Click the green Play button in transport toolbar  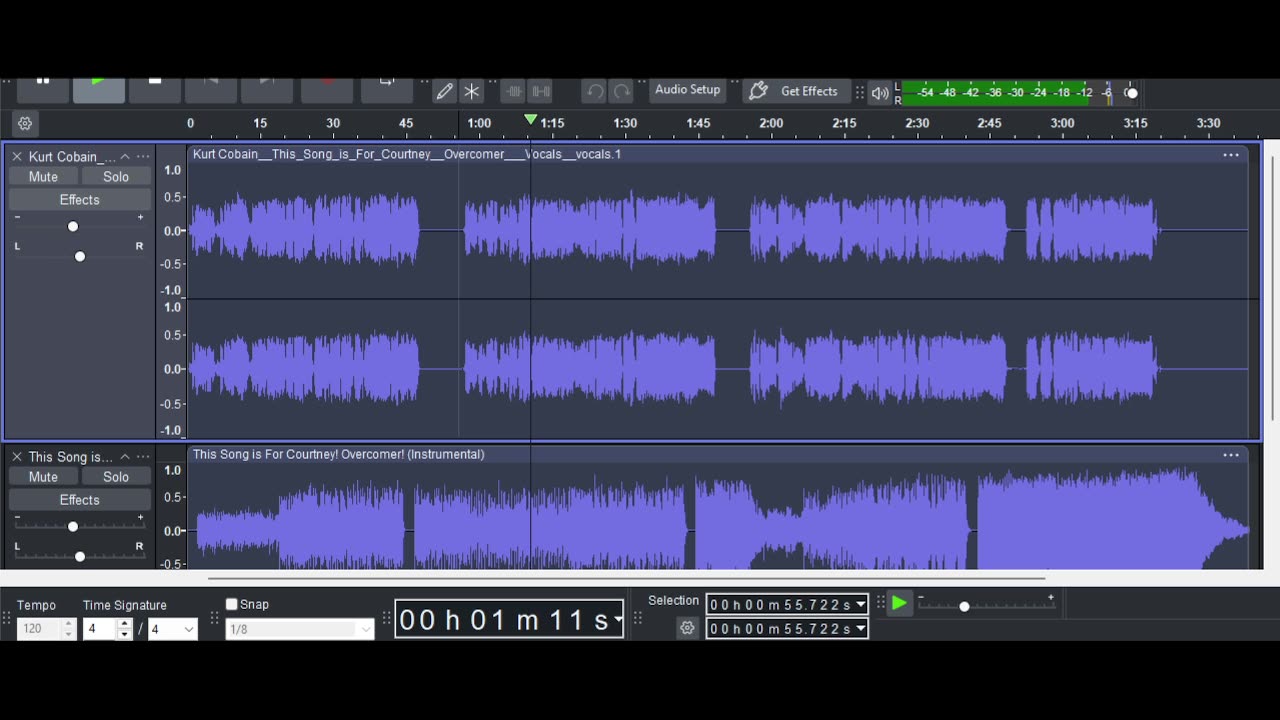[x=98, y=90]
